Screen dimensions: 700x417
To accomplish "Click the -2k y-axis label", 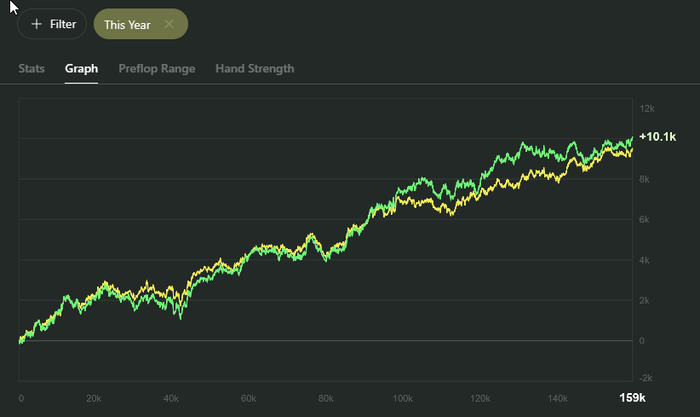I will coord(646,378).
